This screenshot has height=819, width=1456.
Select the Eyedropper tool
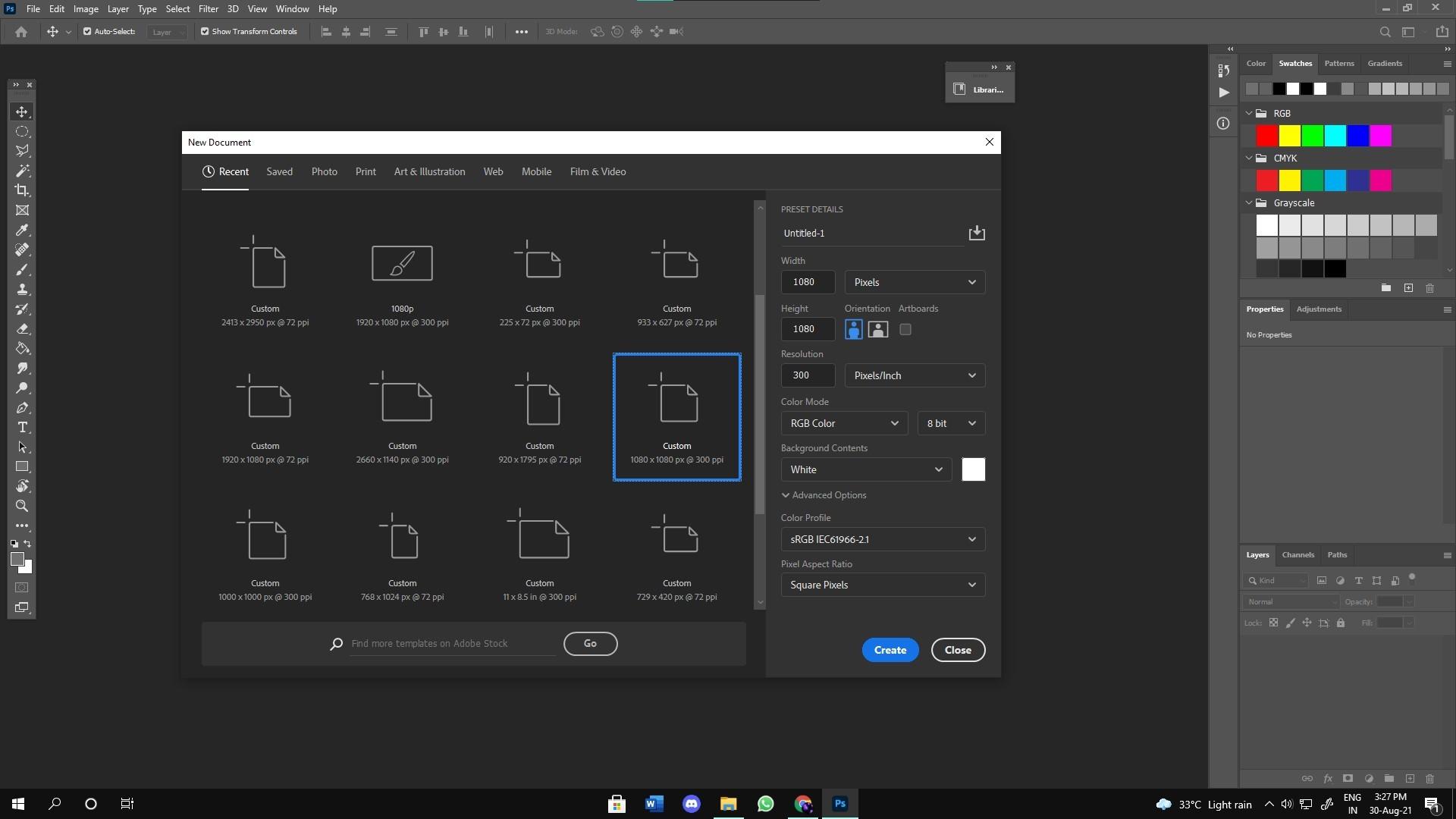pyautogui.click(x=22, y=230)
